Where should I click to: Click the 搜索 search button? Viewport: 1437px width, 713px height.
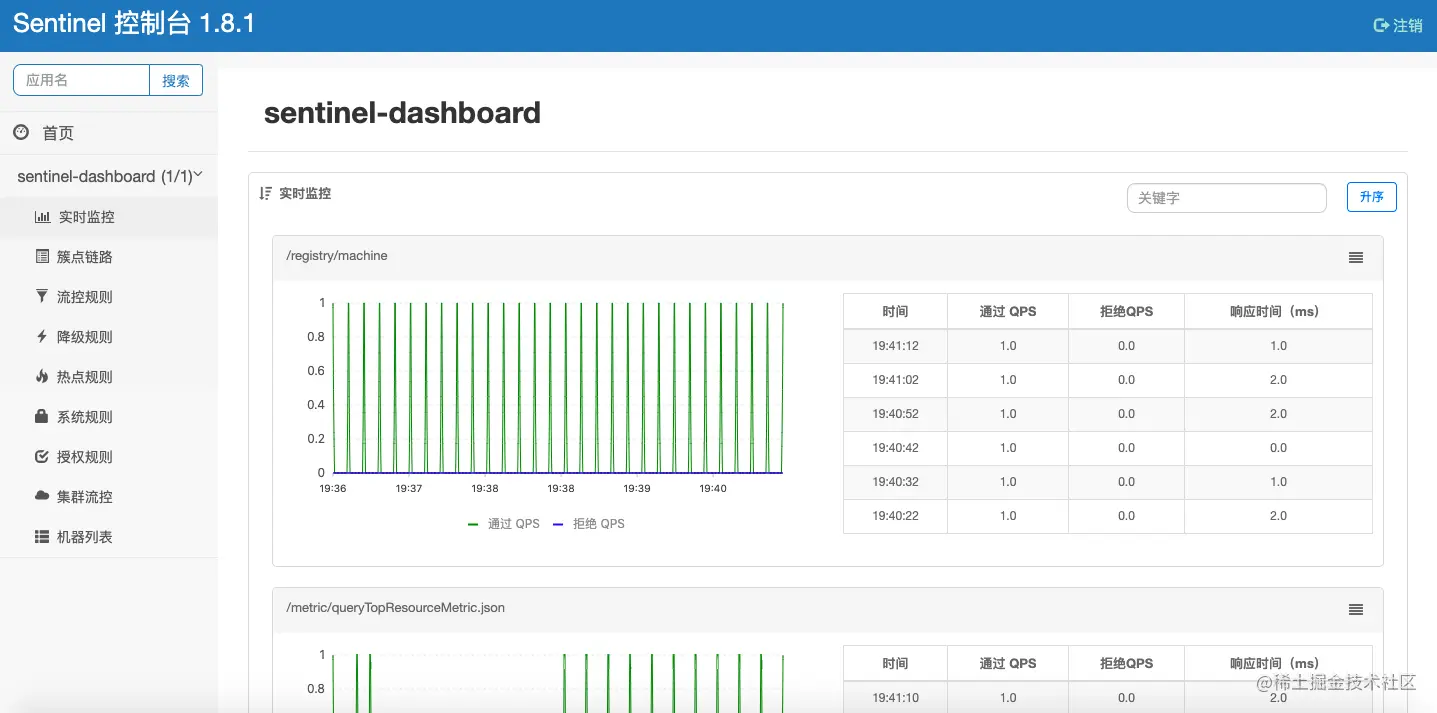pos(176,80)
